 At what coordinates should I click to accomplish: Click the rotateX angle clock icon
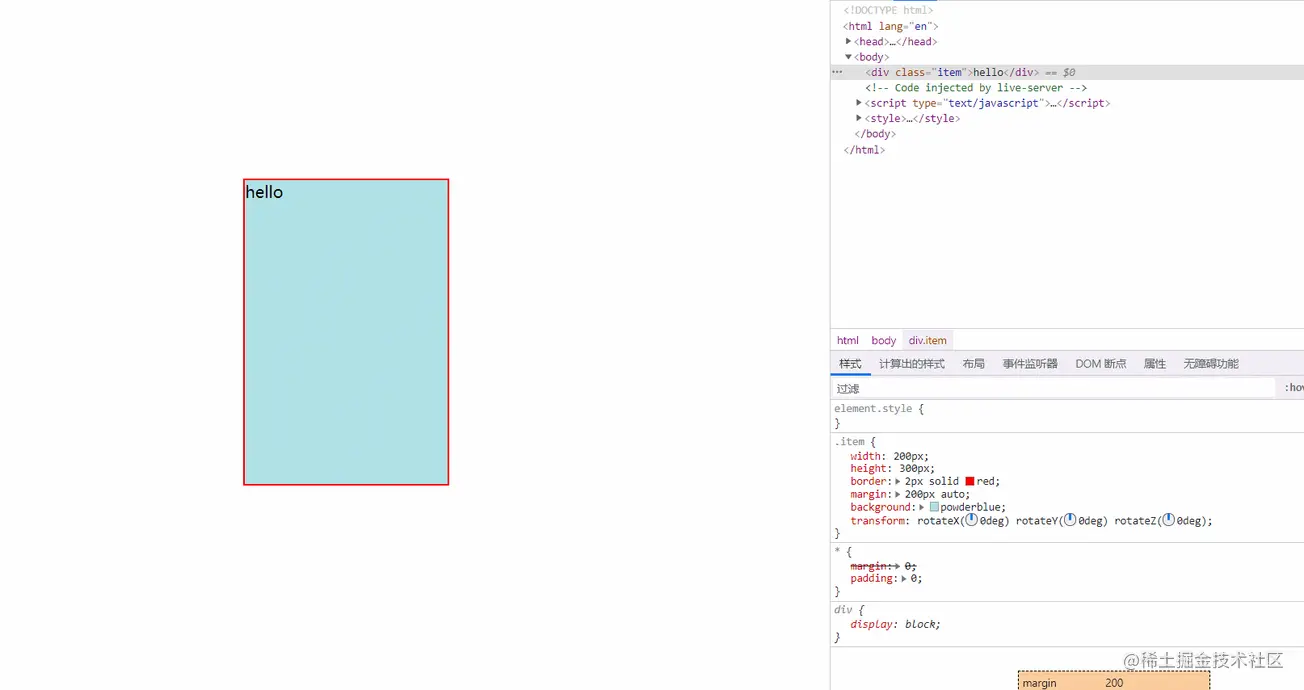click(971, 520)
